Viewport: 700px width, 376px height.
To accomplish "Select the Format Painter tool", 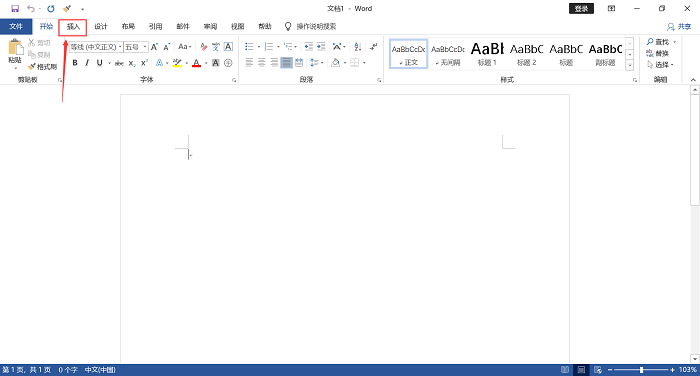I will pos(42,67).
